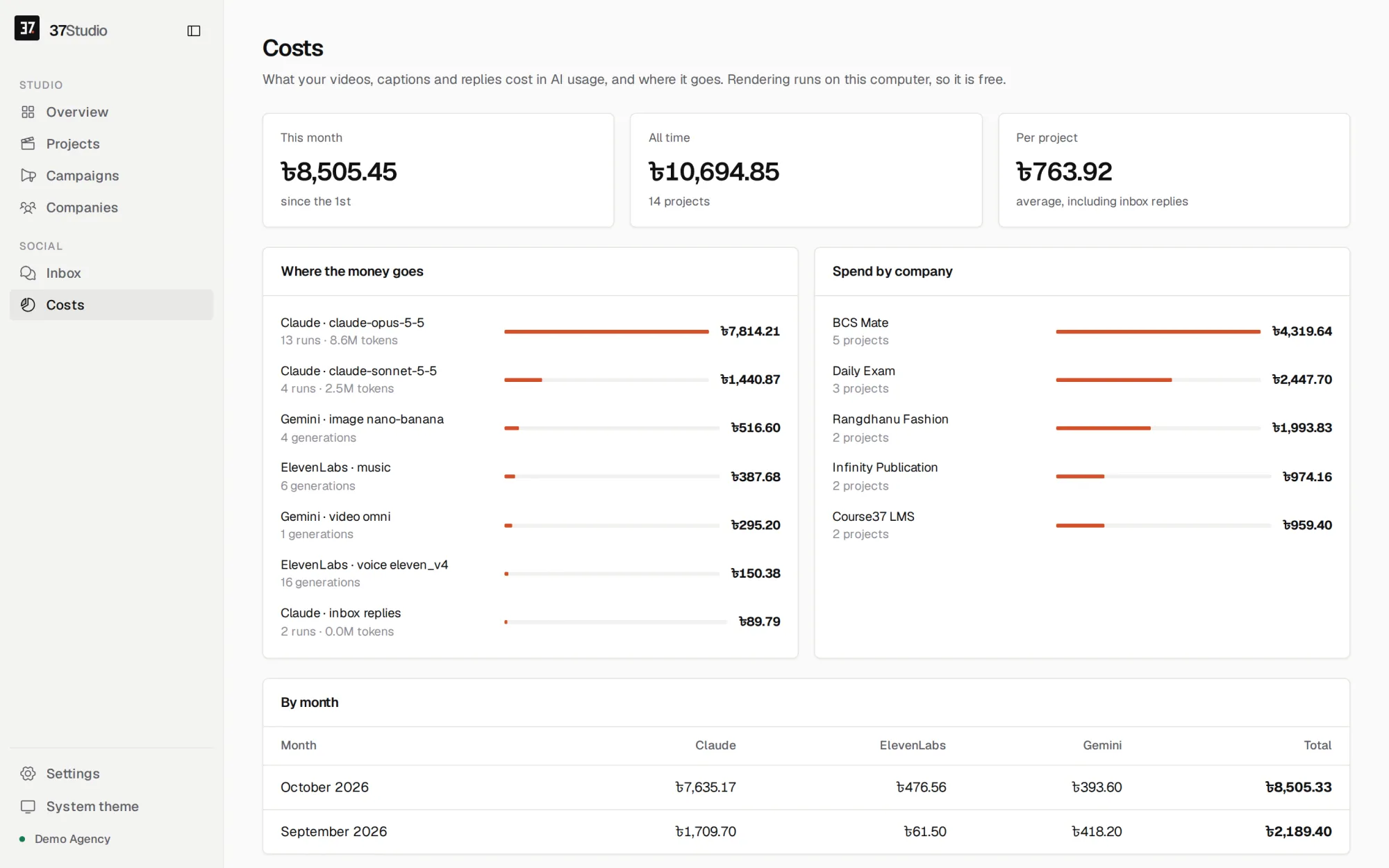Click the ৳7,814.21 amount
Screen dimensions: 1389x868
pyautogui.click(x=750, y=331)
